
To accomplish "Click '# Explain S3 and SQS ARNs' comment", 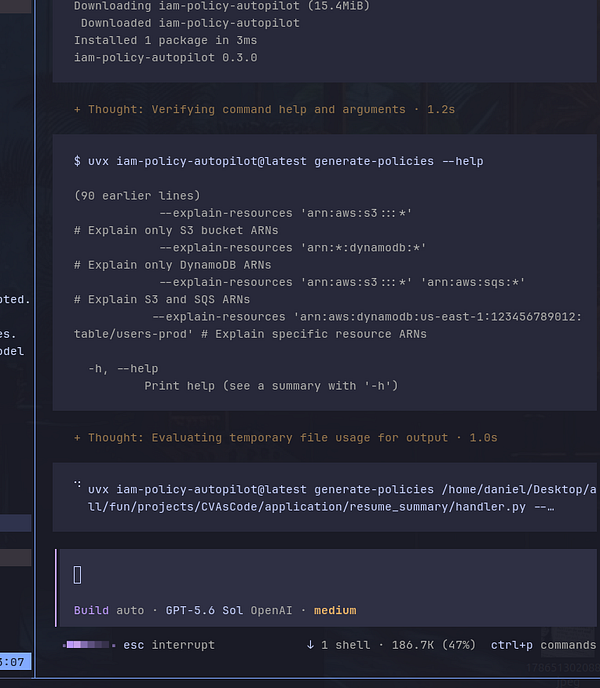I will [162, 299].
